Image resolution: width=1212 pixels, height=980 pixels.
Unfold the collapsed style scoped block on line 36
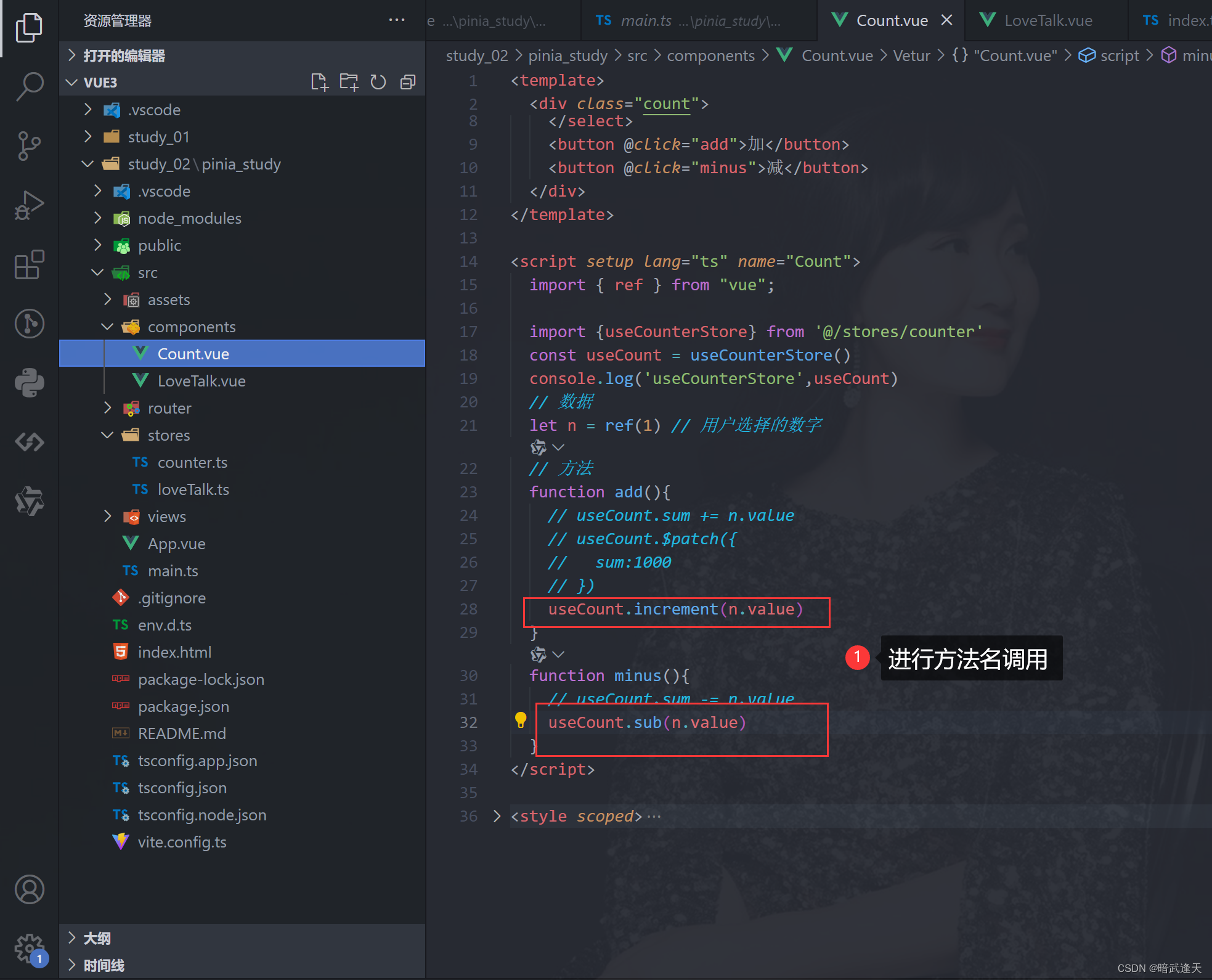pos(497,816)
